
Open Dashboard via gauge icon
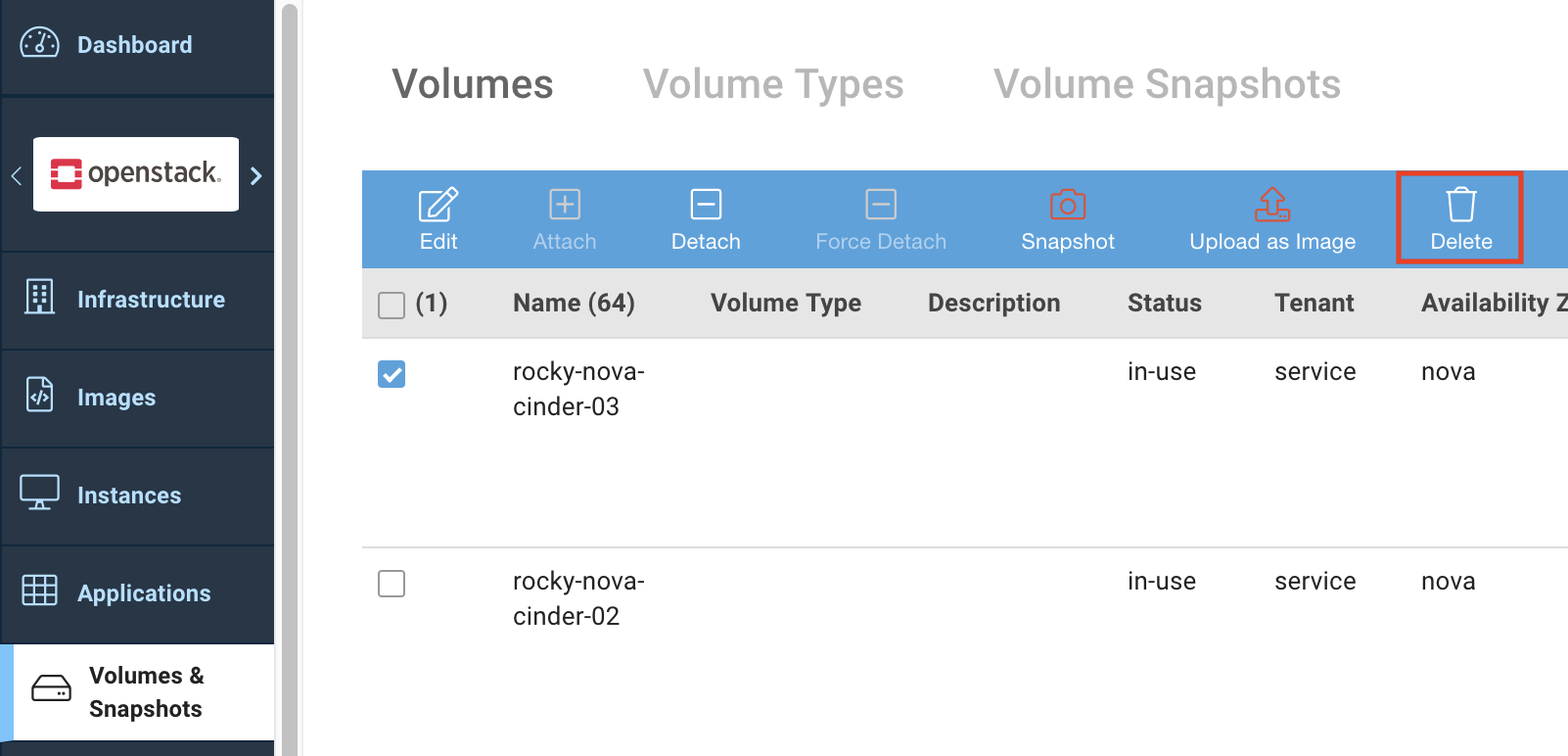tap(40, 44)
